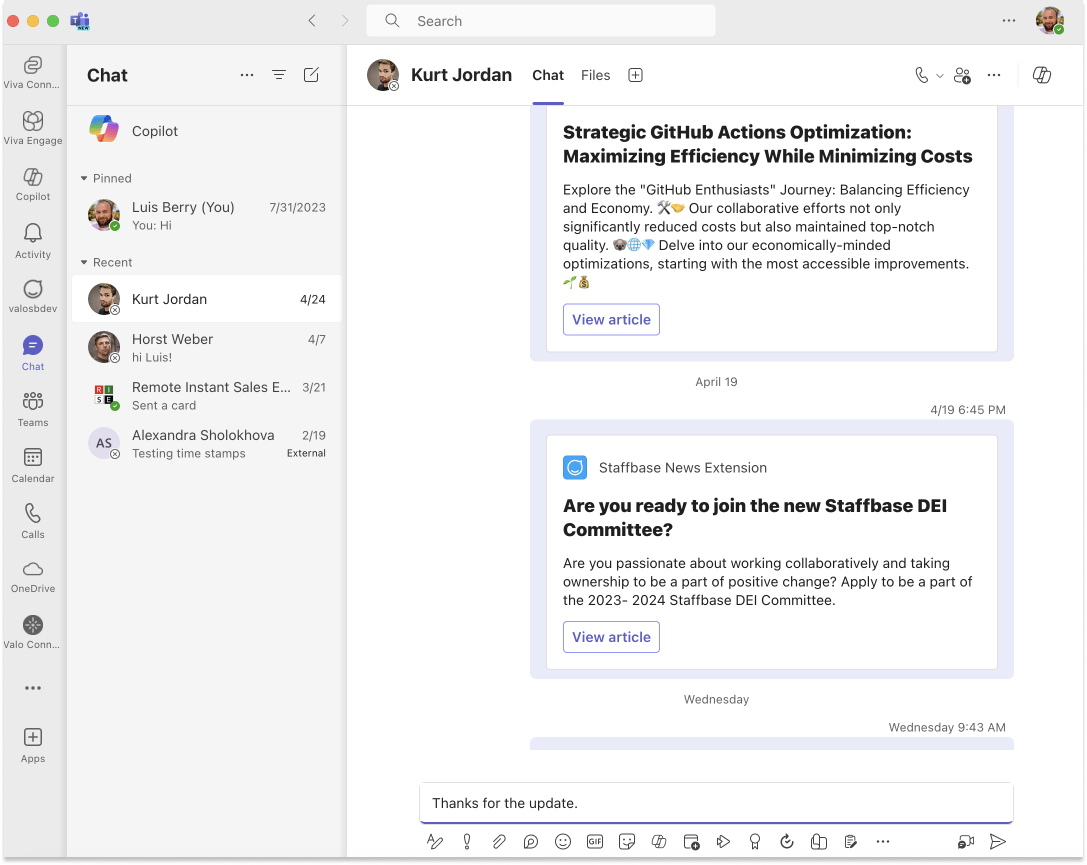Screen dimensions: 1087x865
Task: Open Copilot from the left rail
Action: 33,184
